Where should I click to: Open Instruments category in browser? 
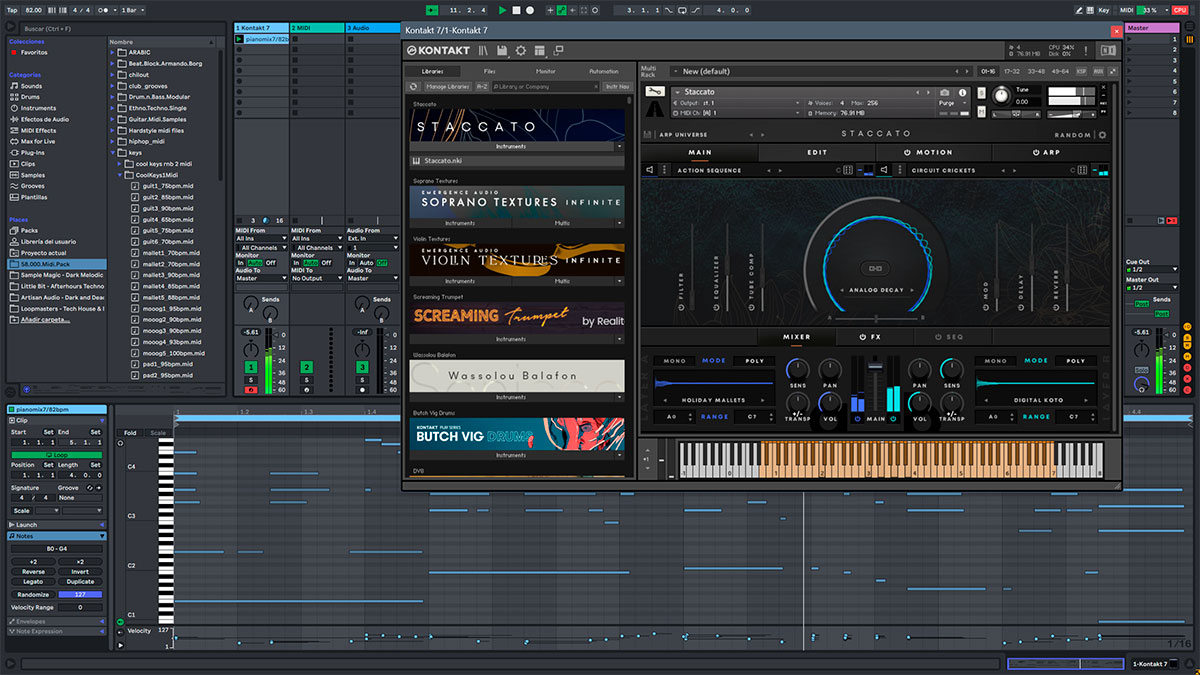tap(33, 108)
